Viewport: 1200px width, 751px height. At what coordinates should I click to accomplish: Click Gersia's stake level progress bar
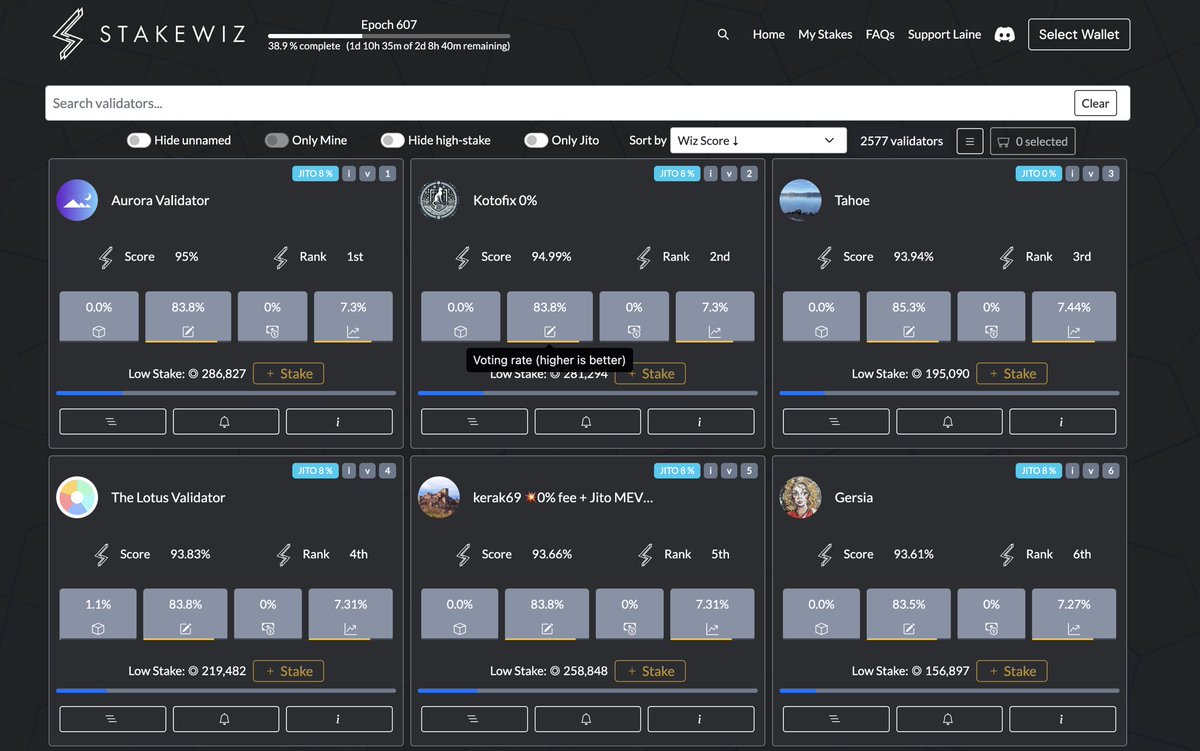point(949,691)
